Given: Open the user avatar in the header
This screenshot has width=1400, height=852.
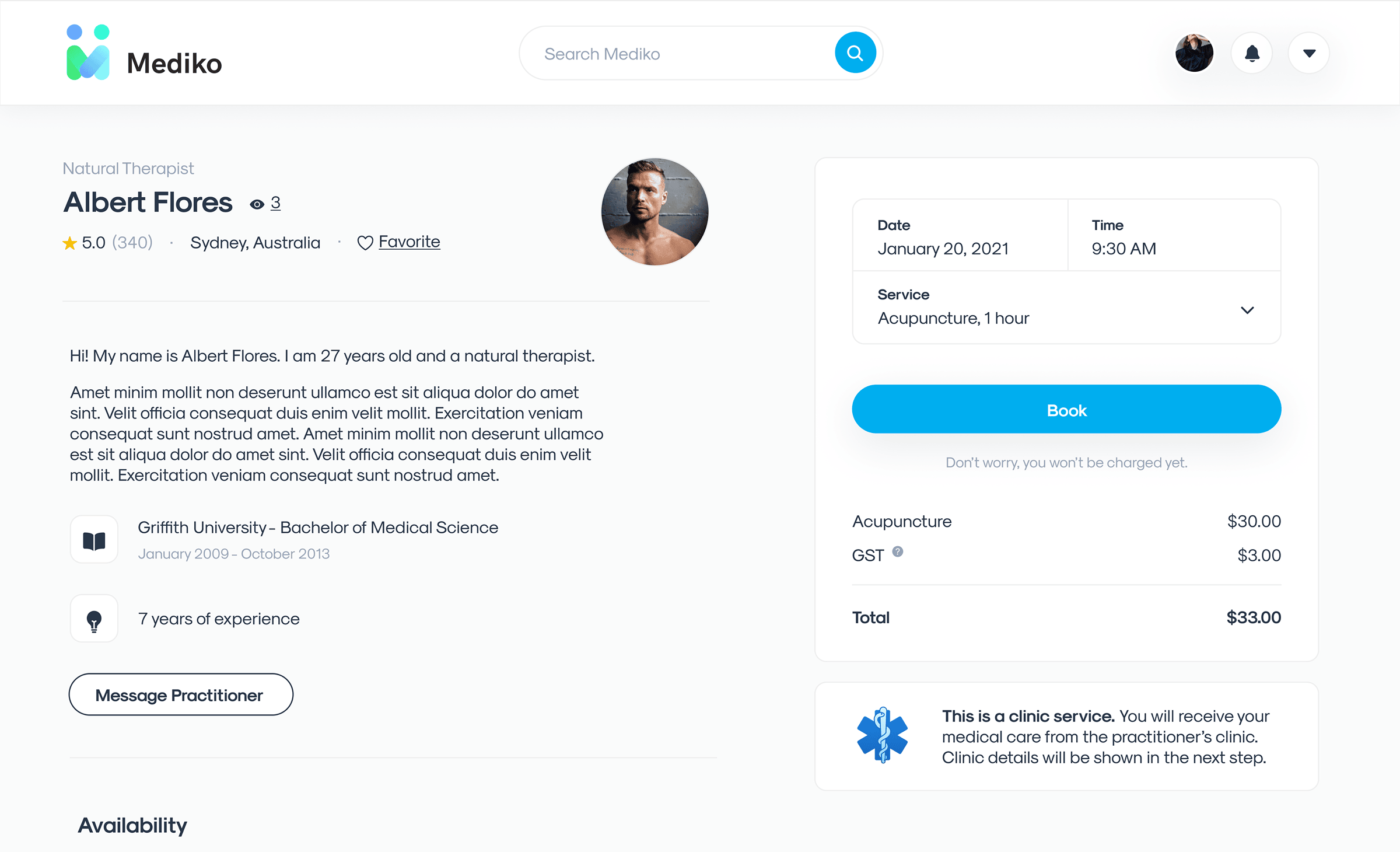Looking at the screenshot, I should [1194, 54].
